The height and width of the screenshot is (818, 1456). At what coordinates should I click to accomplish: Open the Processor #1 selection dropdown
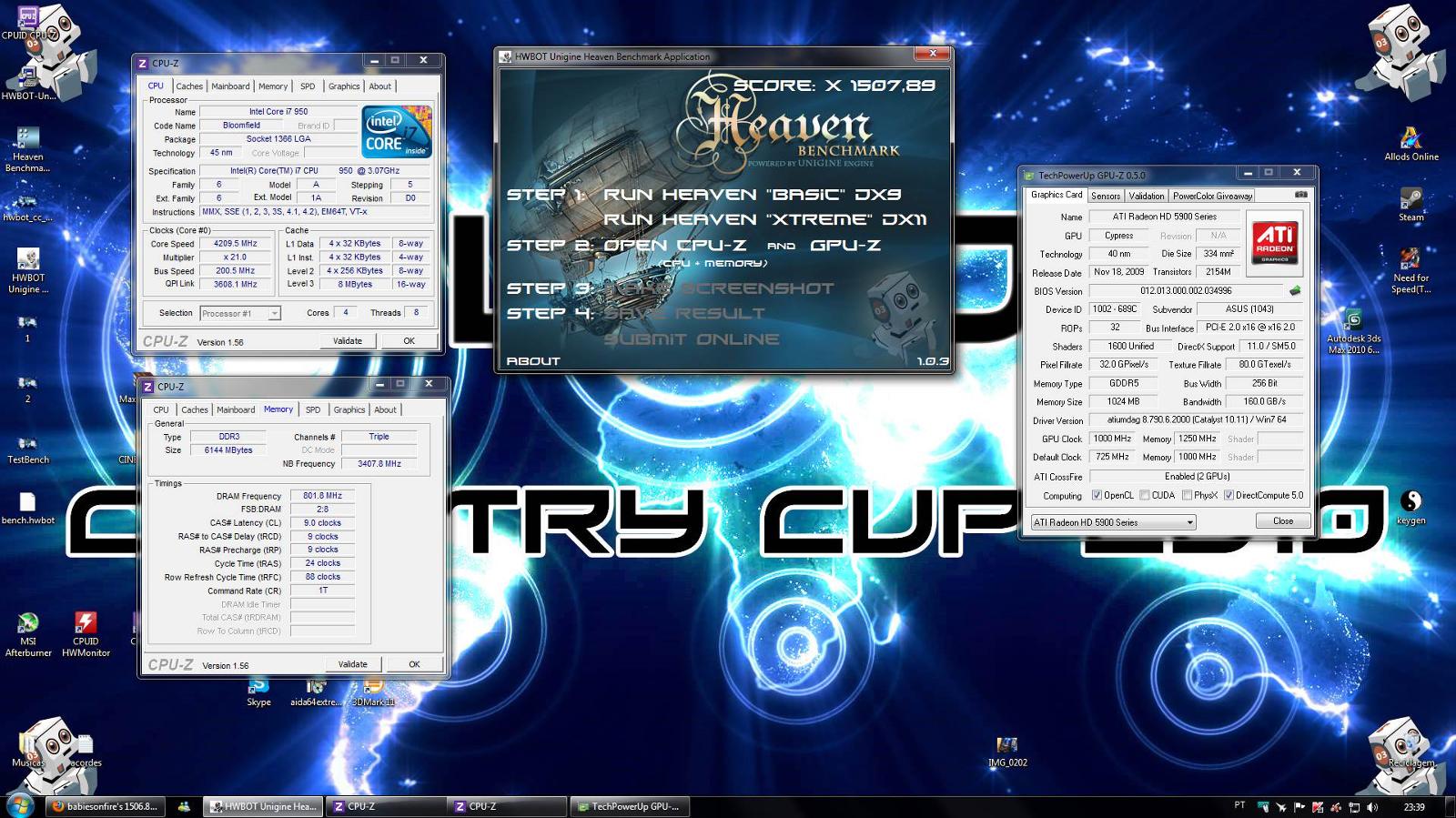[x=240, y=313]
